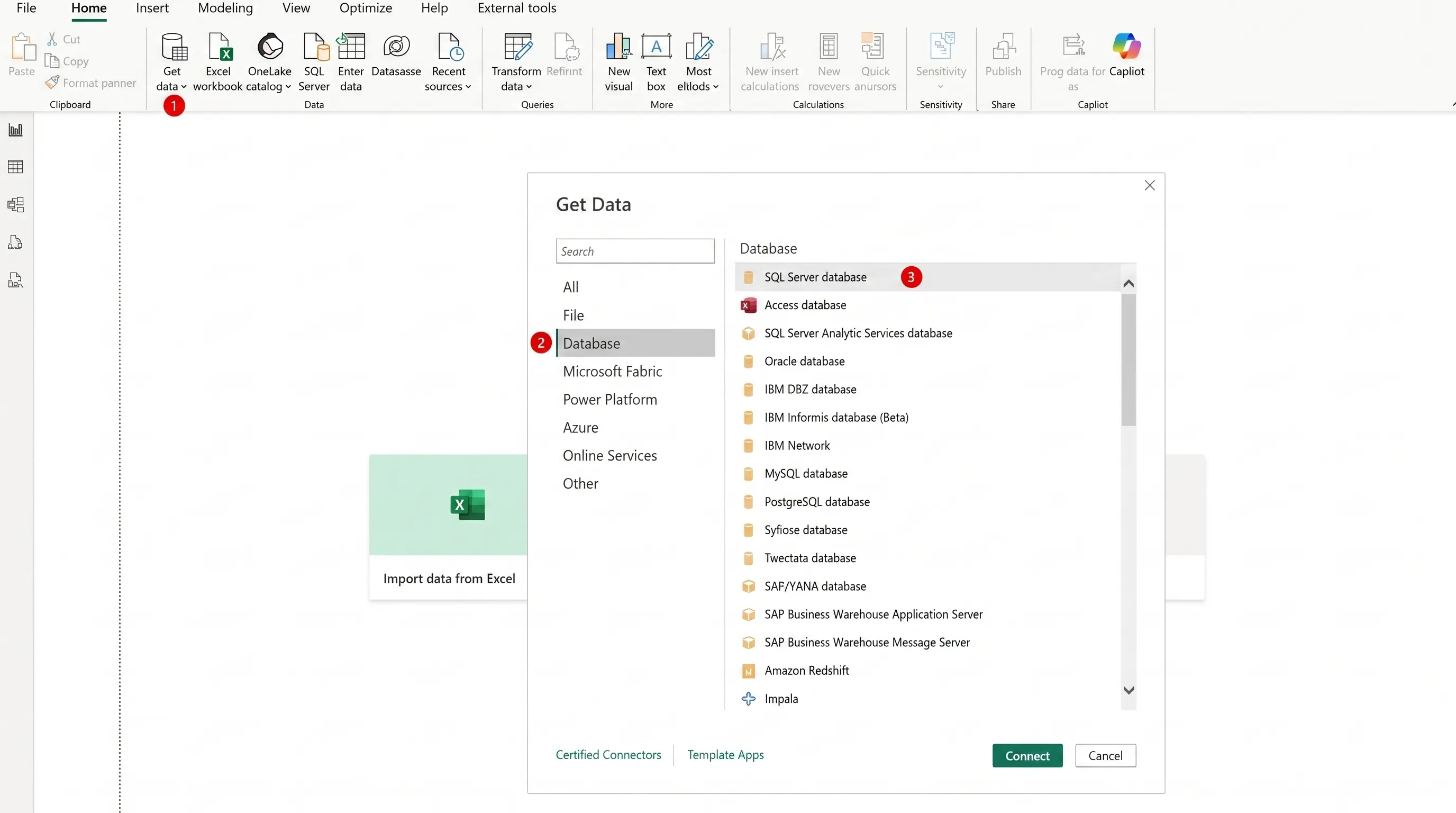Screen dimensions: 1456x813
Task: Click the connector list scrollbar thumb
Action: [x=1129, y=360]
